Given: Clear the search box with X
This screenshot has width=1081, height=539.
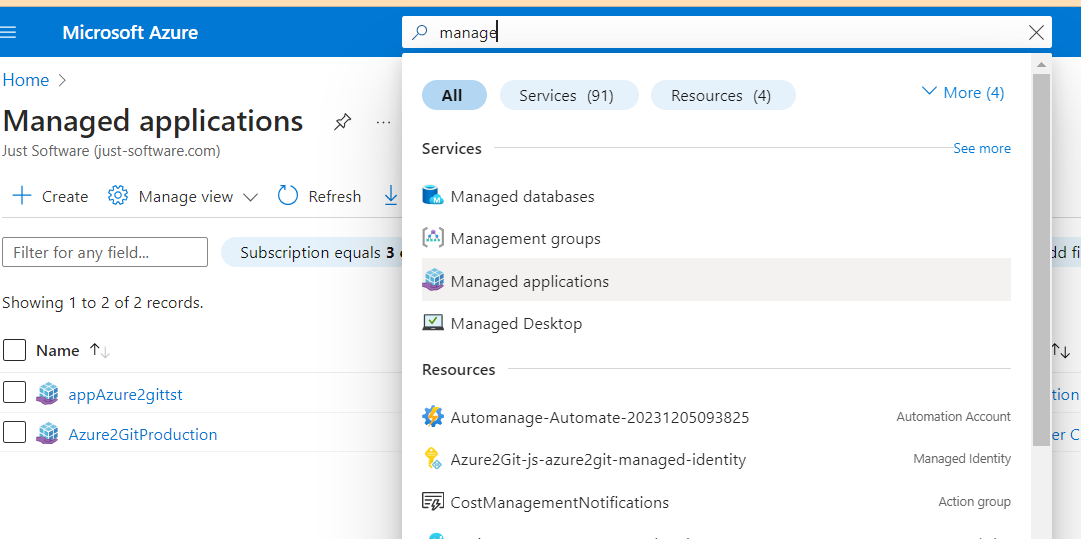Looking at the screenshot, I should pyautogui.click(x=1035, y=32).
